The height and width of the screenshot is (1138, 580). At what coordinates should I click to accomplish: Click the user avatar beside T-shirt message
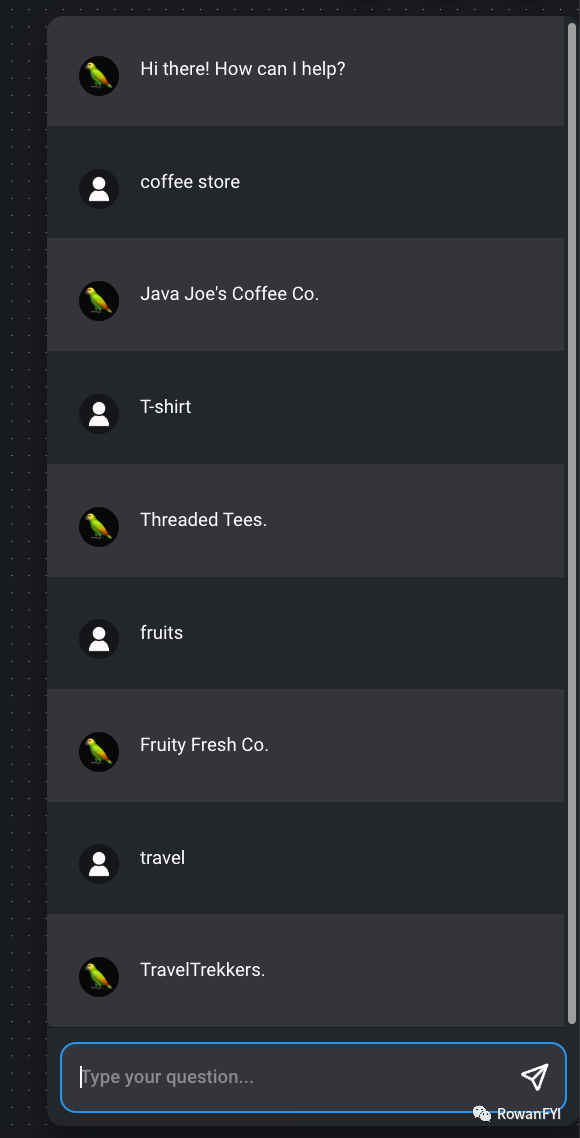point(99,414)
